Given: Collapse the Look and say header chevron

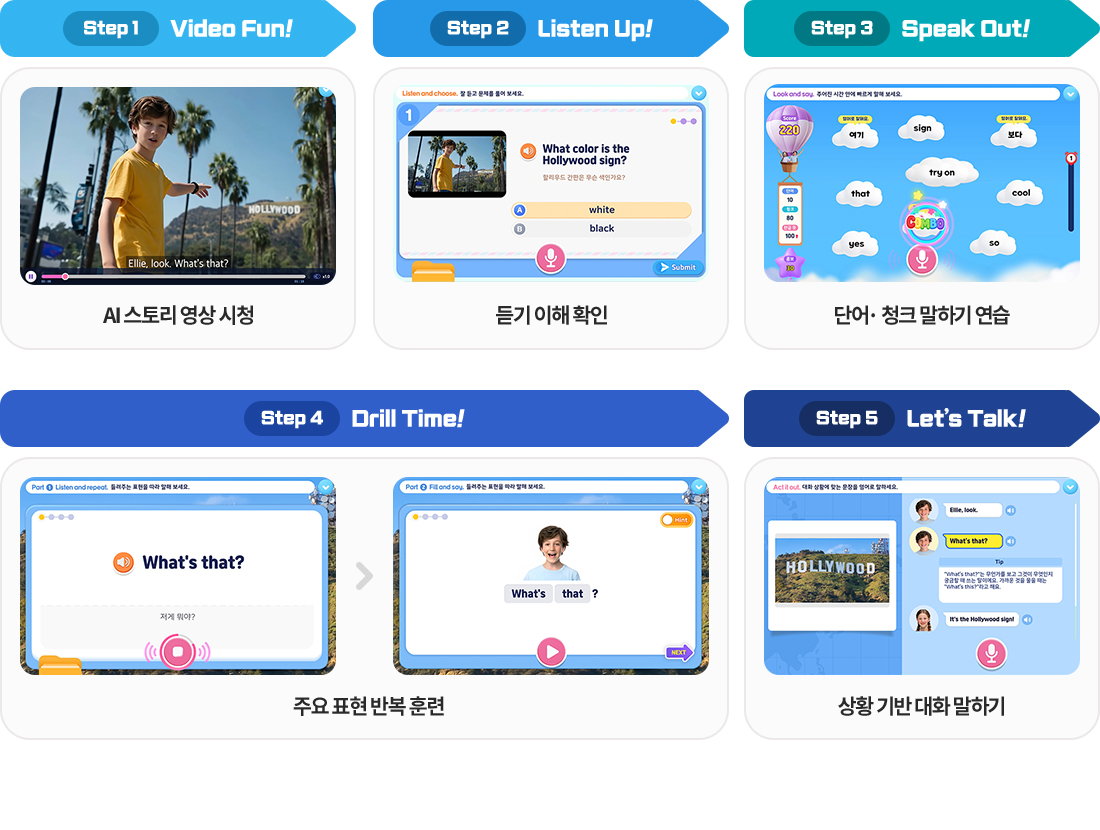Looking at the screenshot, I should [1070, 94].
